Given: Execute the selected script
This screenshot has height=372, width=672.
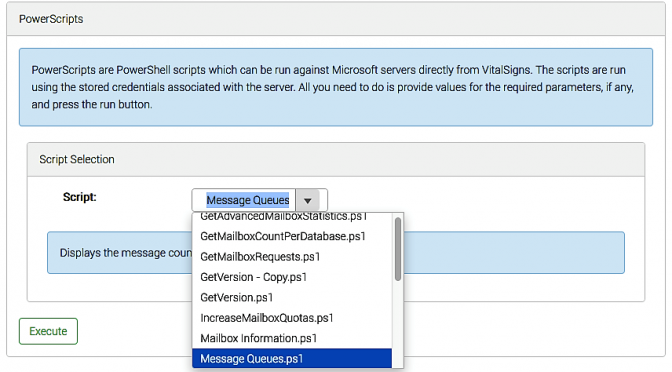Looking at the screenshot, I should [48, 331].
